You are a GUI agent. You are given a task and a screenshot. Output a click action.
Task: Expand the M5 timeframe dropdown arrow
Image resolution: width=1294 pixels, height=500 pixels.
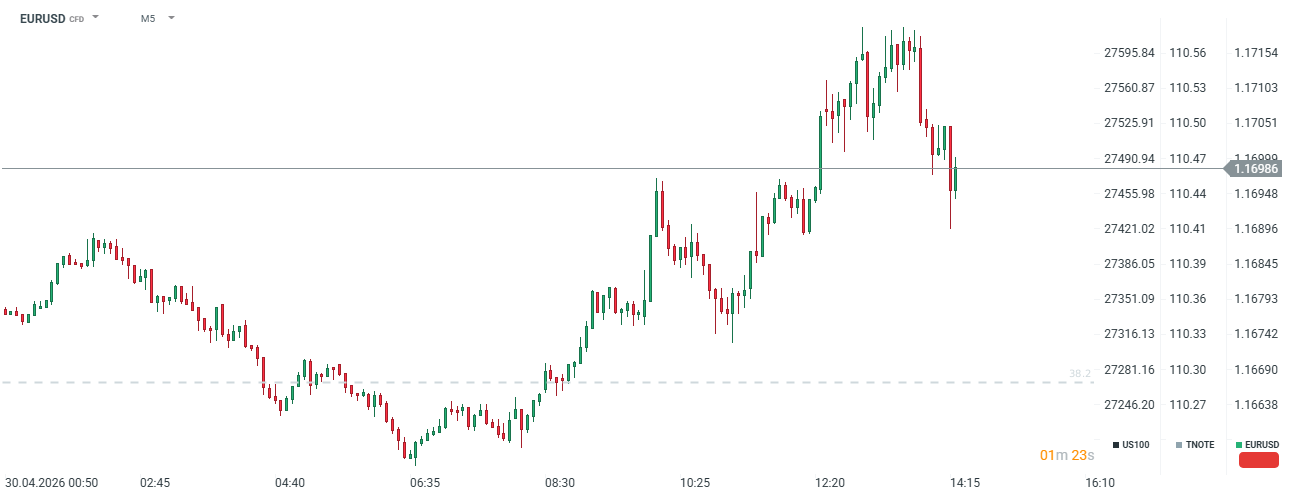[x=171, y=18]
